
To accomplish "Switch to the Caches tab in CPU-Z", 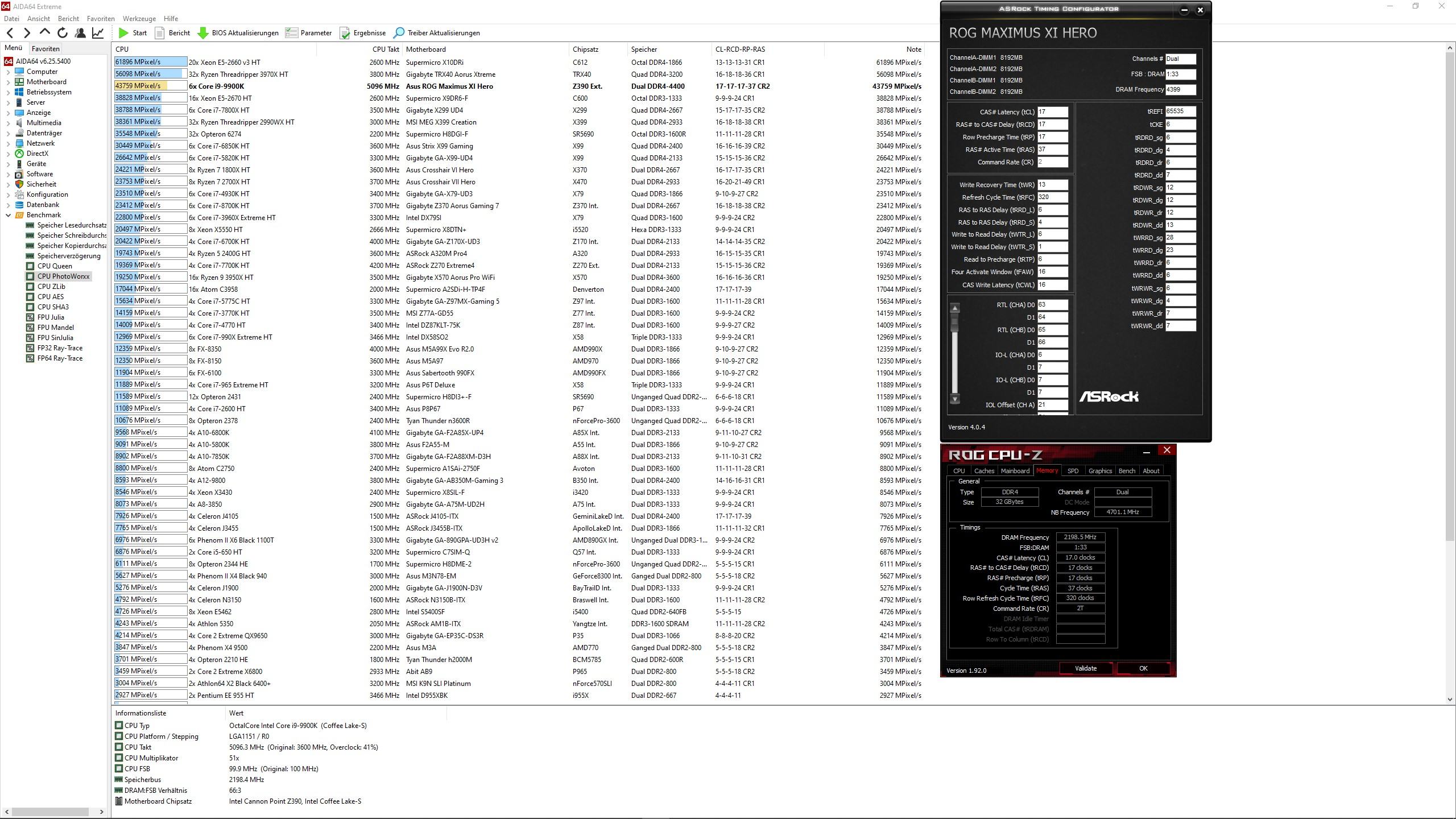I will [984, 471].
